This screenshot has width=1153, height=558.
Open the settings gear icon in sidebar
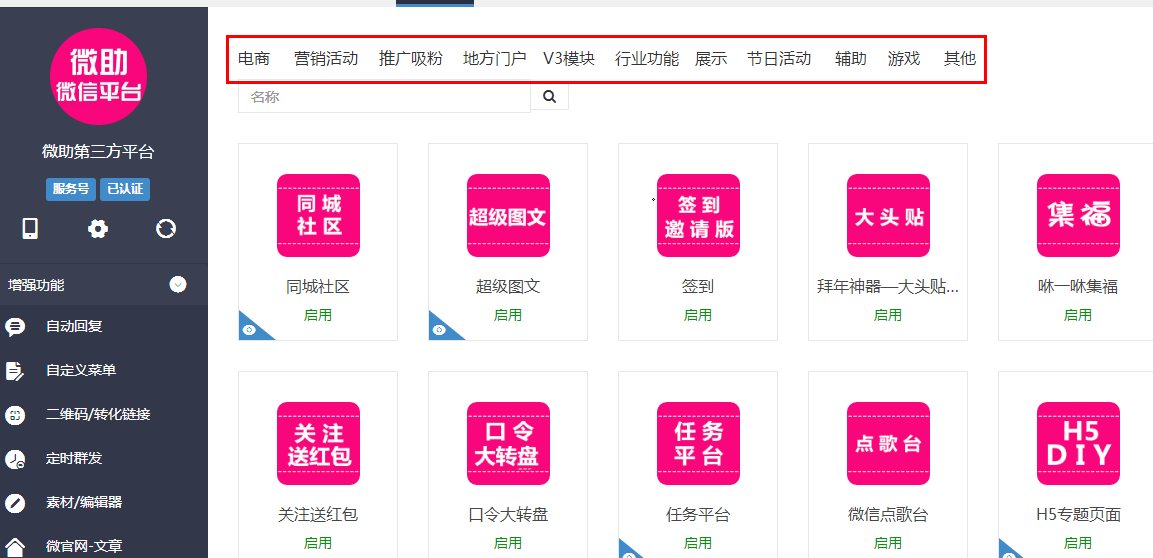coord(97,229)
